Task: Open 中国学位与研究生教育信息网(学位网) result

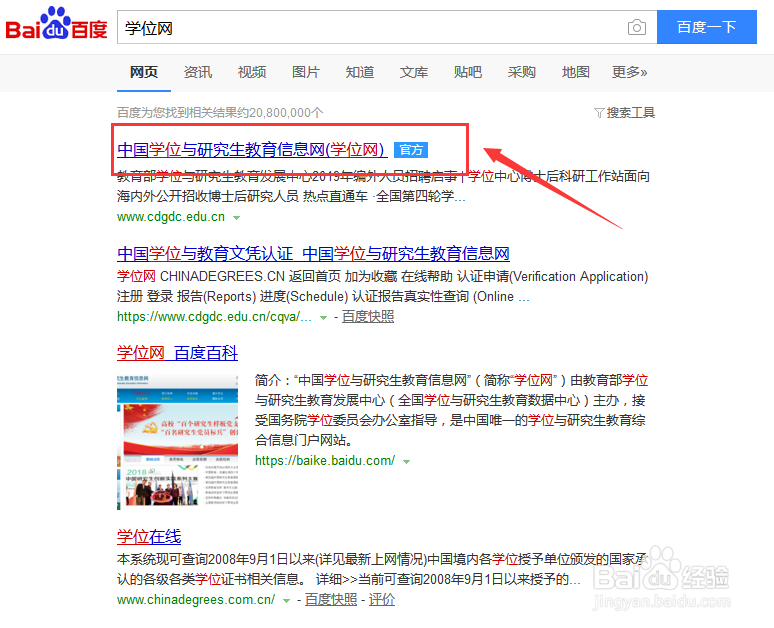Action: tap(252, 150)
